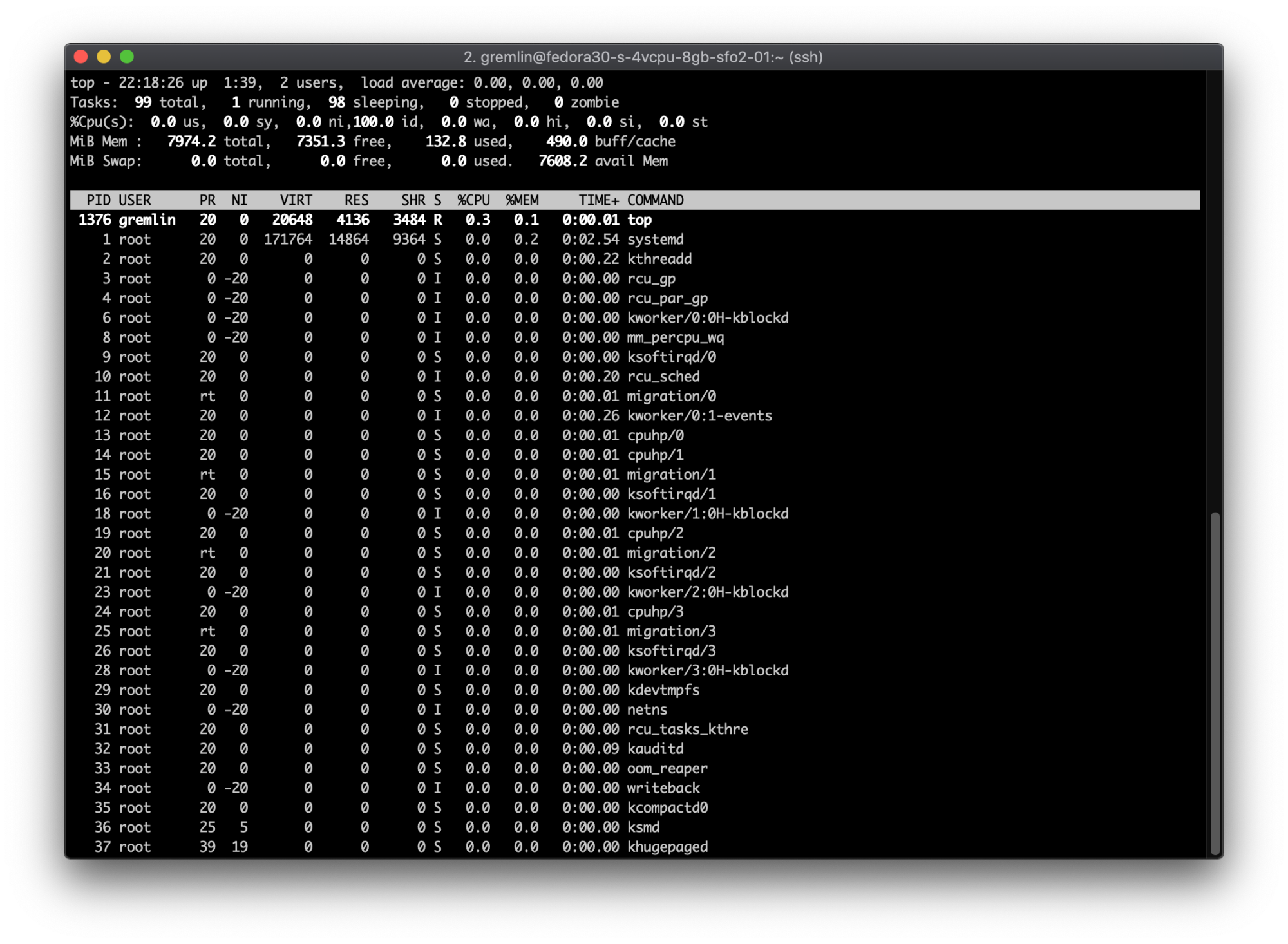Select 'kworker/2:0H-kblockd' process

(708, 592)
